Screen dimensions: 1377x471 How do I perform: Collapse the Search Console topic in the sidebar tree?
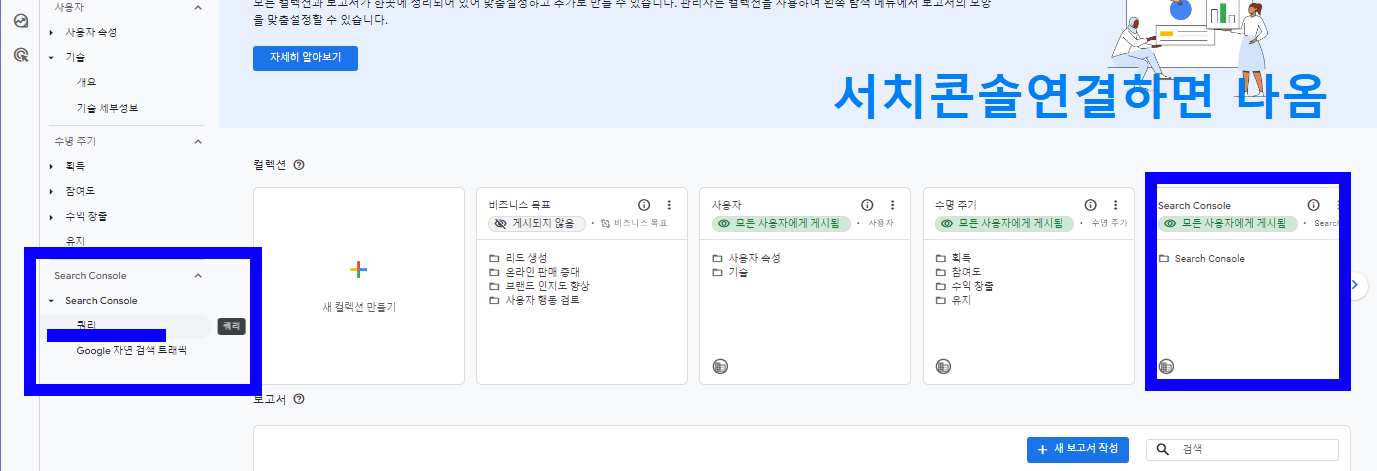pos(52,301)
